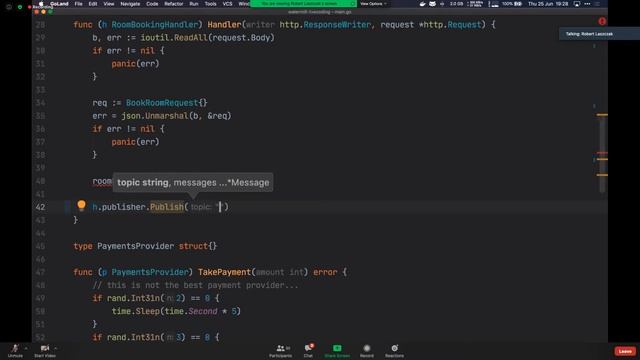The height and width of the screenshot is (360, 640).
Task: Open the Chat panel
Action: click(x=308, y=351)
